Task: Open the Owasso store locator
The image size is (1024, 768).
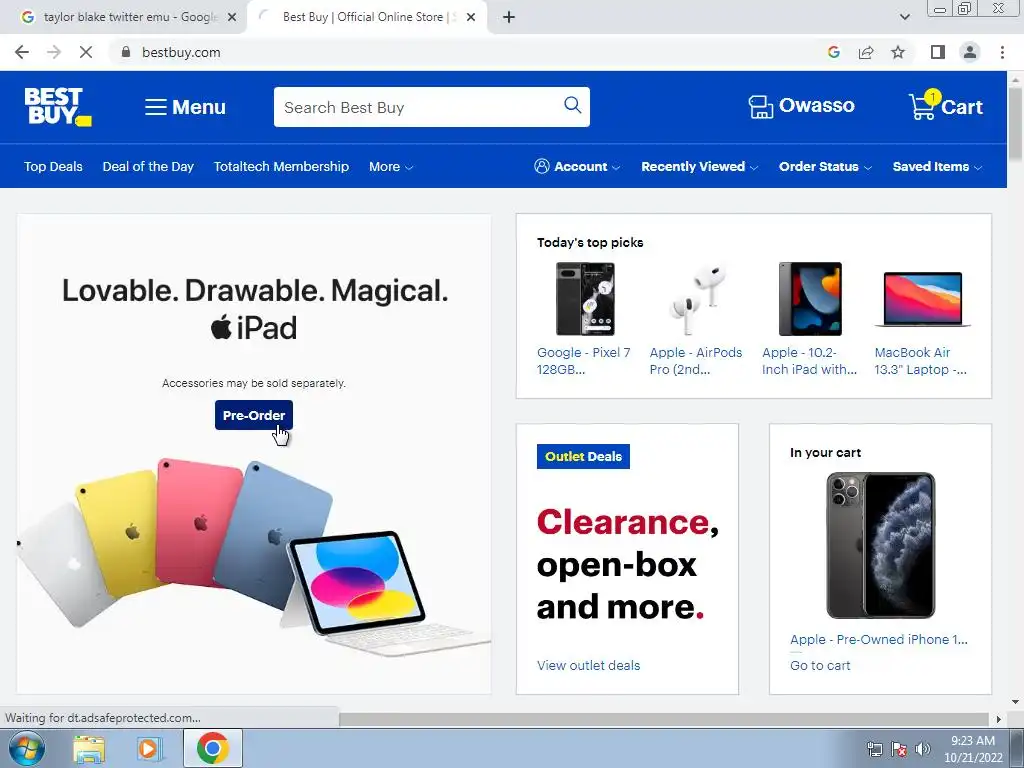Action: (x=801, y=106)
